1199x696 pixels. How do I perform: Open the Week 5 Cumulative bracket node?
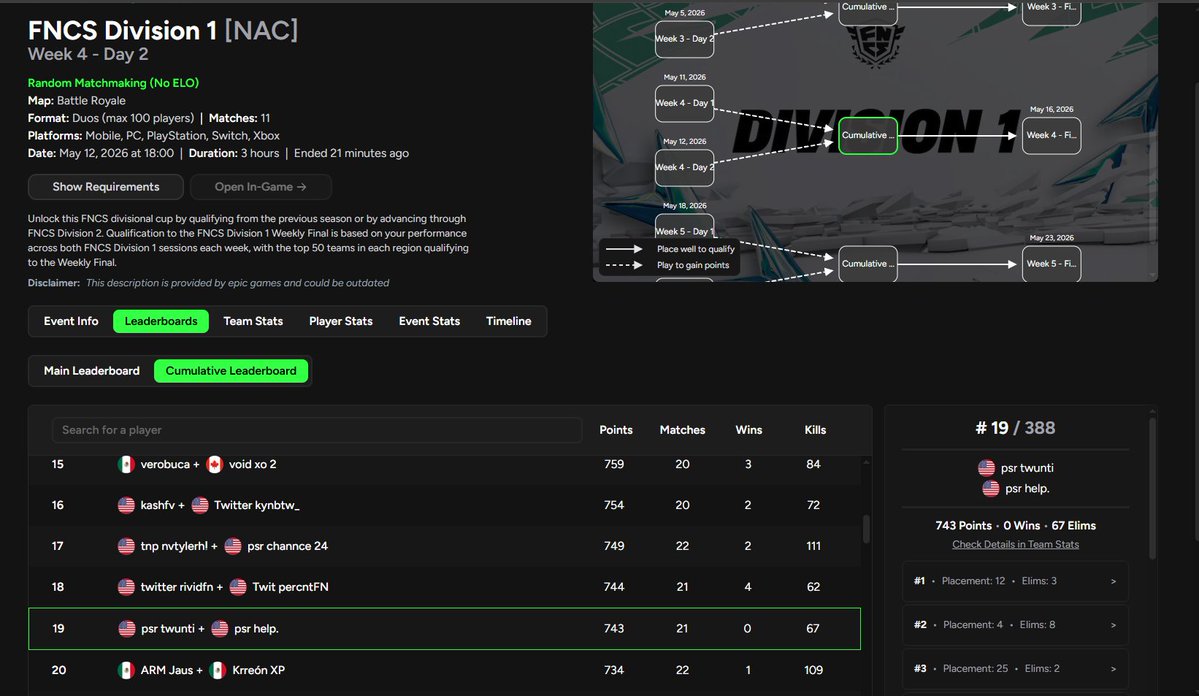coord(868,264)
